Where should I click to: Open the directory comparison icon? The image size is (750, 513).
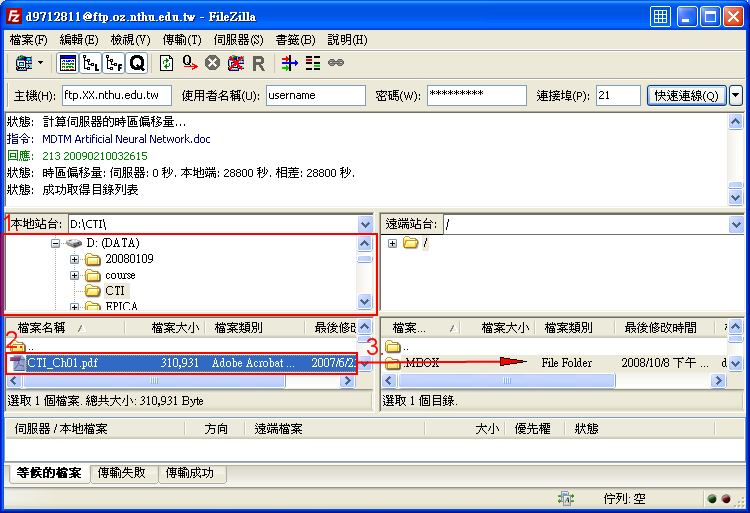(x=313, y=63)
